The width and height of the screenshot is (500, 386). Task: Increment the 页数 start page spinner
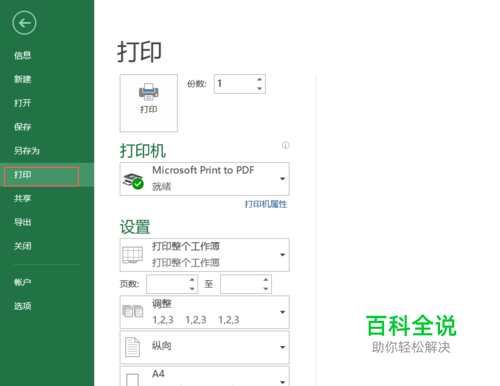click(192, 280)
